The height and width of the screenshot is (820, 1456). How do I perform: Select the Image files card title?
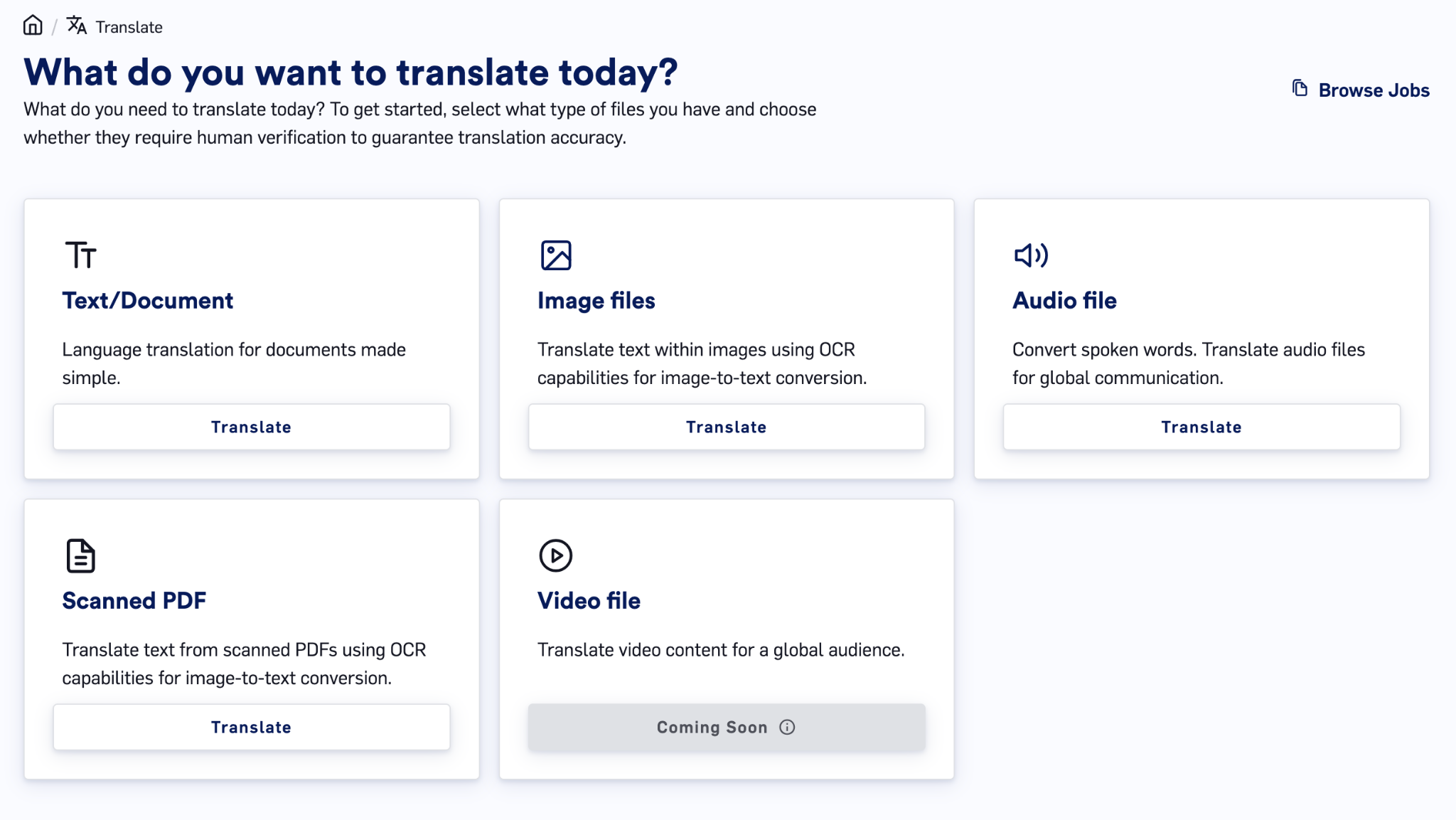pyautogui.click(x=596, y=301)
